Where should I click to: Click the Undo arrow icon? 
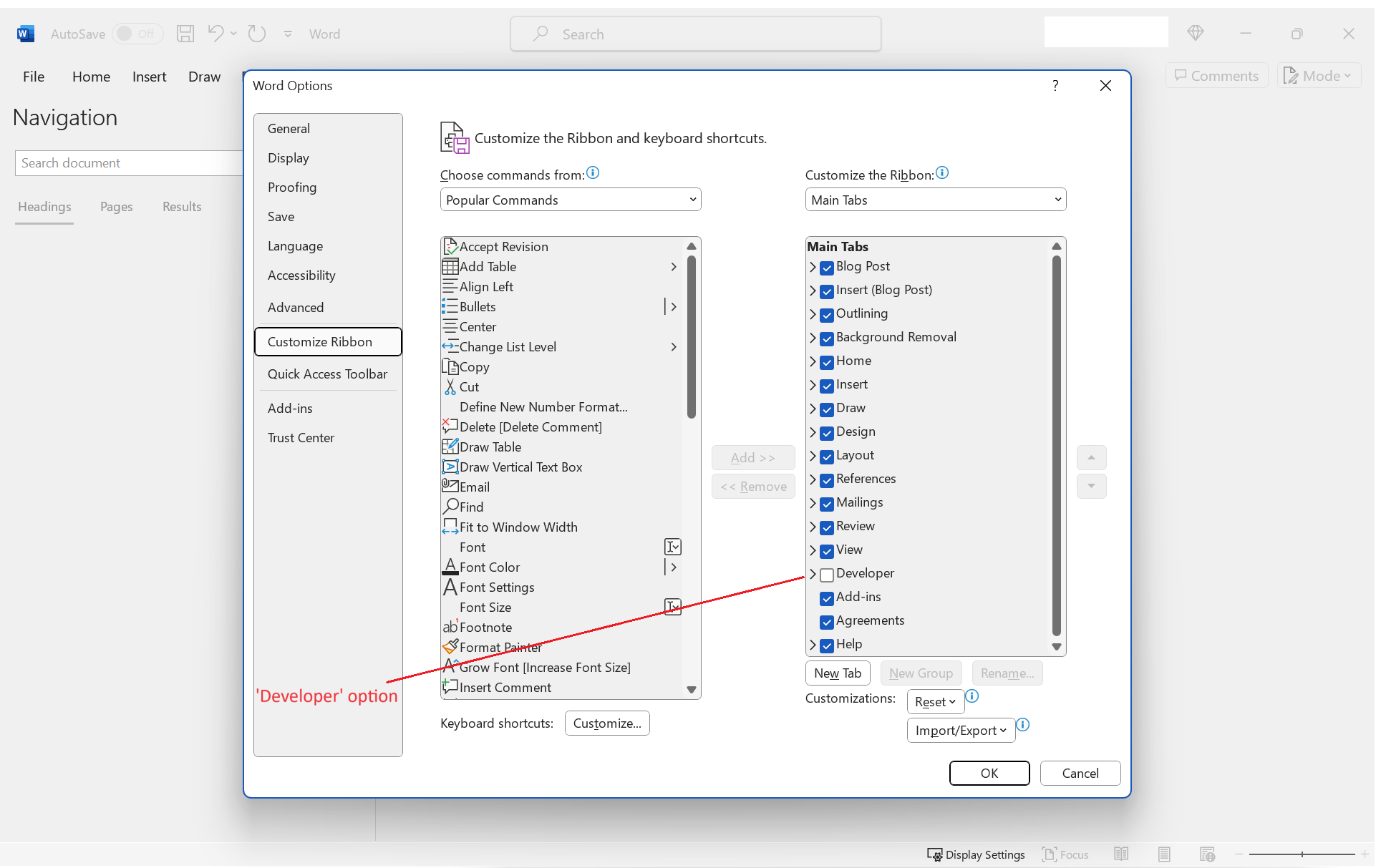[x=215, y=33]
